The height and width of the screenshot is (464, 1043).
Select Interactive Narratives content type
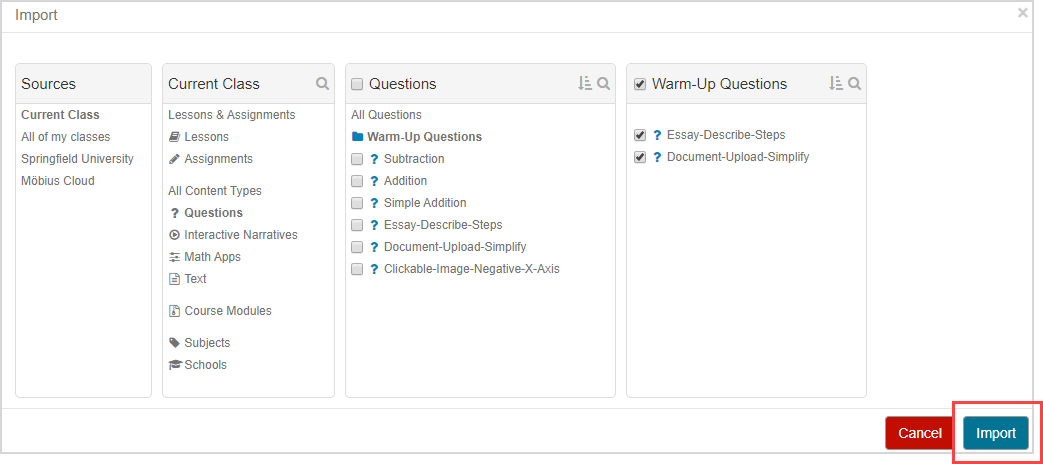point(240,235)
